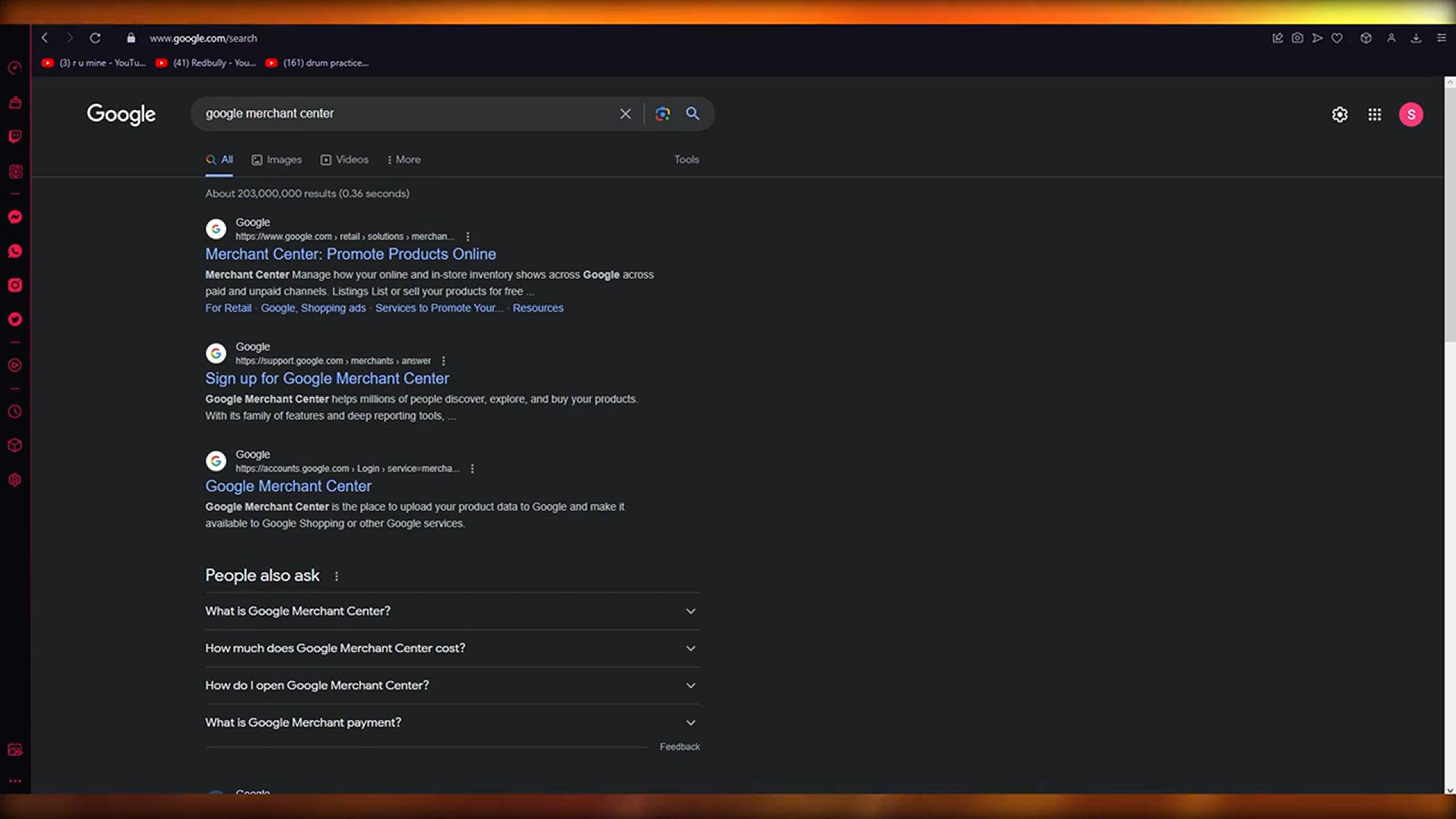Viewport: 1456px width, 819px height.
Task: Open the sidebar three-dots more menu
Action: tap(14, 781)
